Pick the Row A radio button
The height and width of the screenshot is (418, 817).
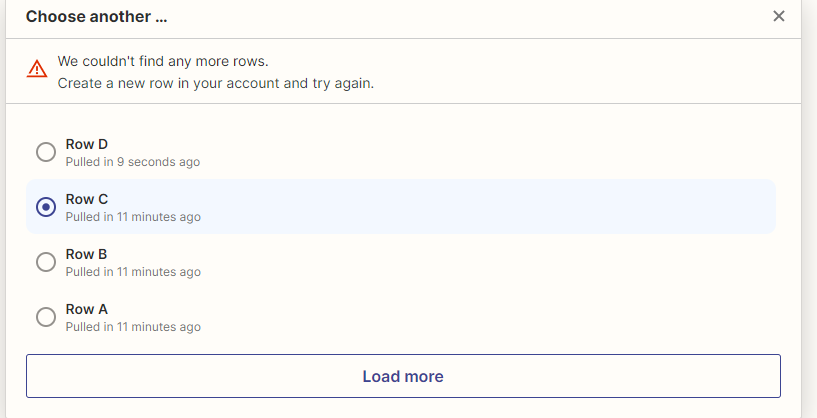pos(46,317)
